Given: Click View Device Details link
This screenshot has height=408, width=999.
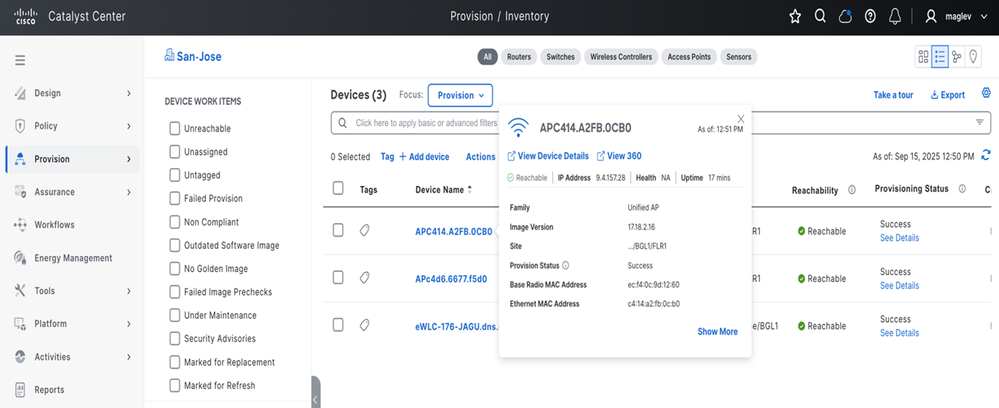Looking at the screenshot, I should [548, 156].
